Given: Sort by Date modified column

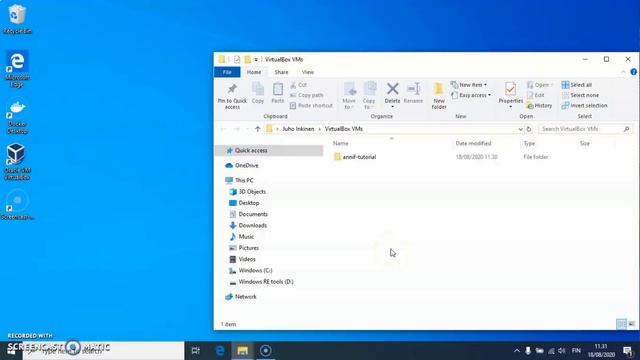Looking at the screenshot, I should tap(473, 143).
